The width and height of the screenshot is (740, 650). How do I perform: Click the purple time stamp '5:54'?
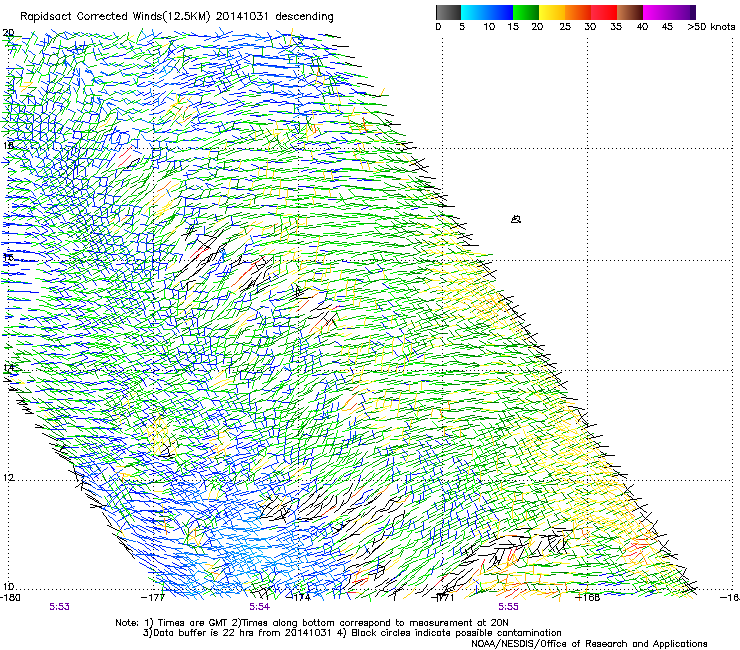(x=260, y=607)
